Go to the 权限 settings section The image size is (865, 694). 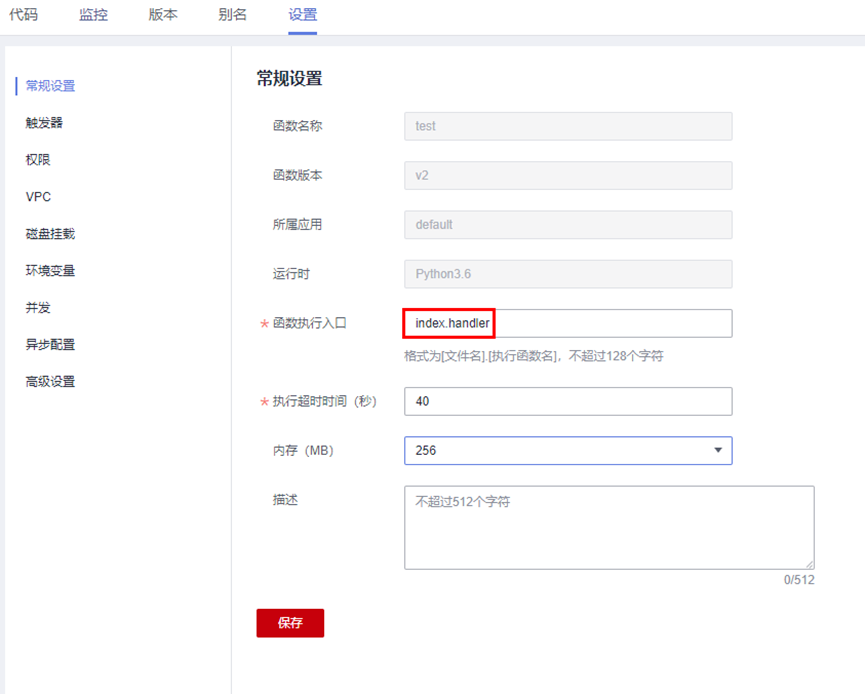click(38, 160)
